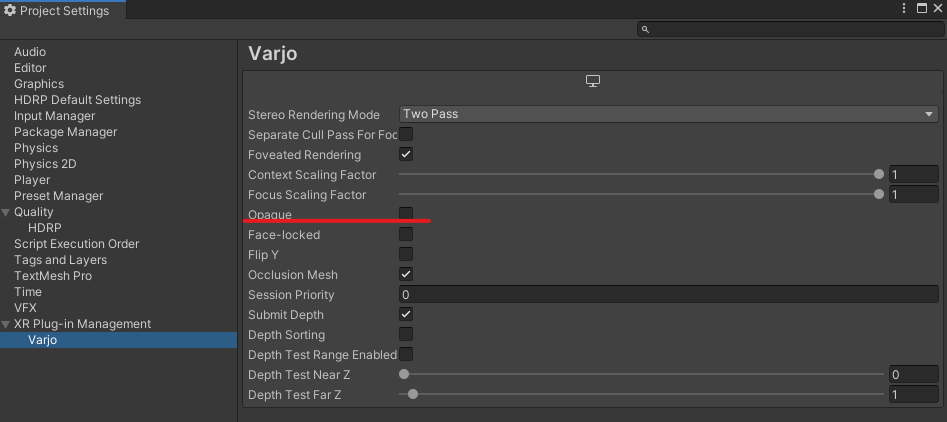Toggle the Opaque checkbox
The width and height of the screenshot is (947, 422).
coord(406,214)
